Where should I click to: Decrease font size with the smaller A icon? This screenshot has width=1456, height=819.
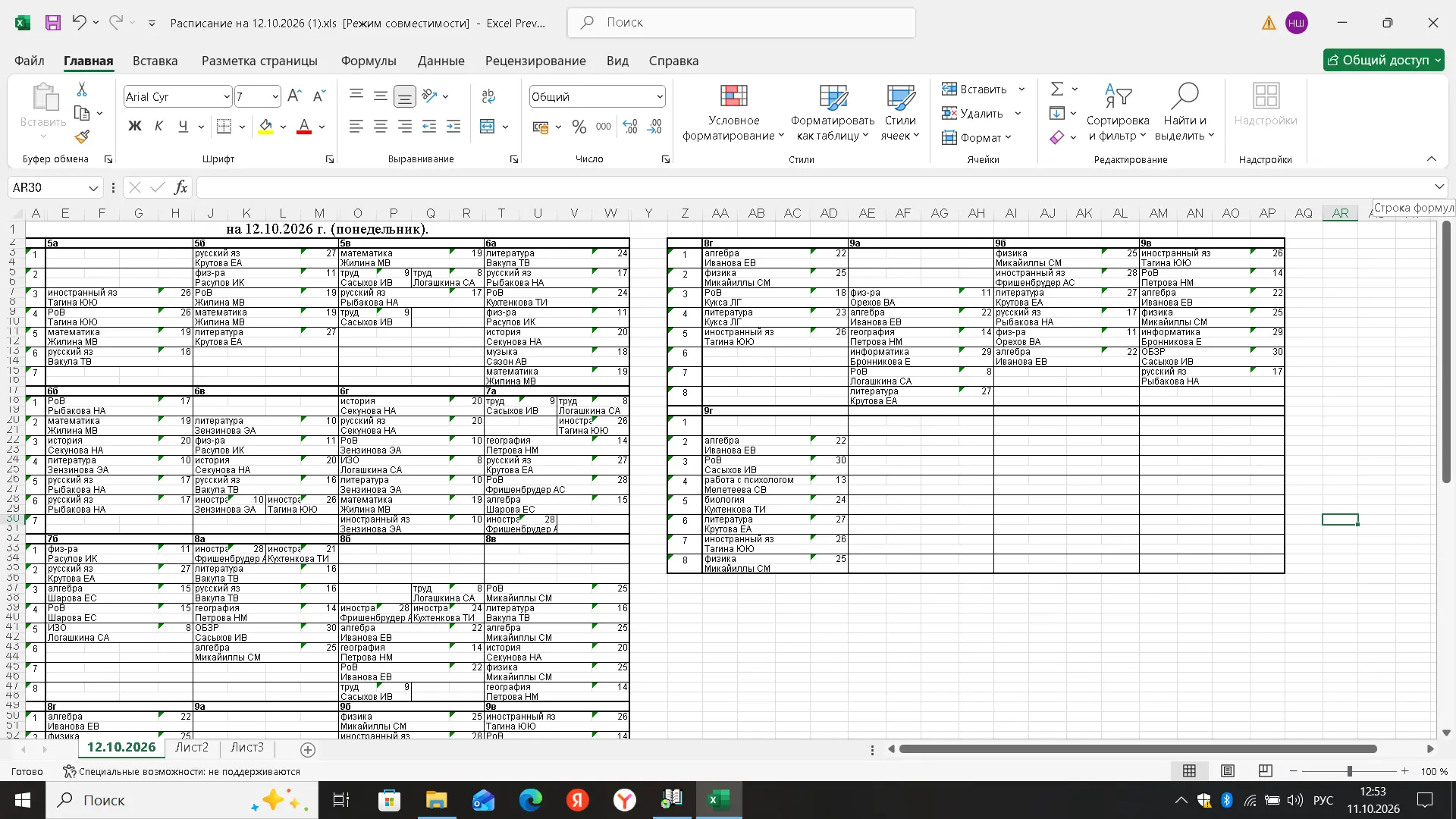319,96
